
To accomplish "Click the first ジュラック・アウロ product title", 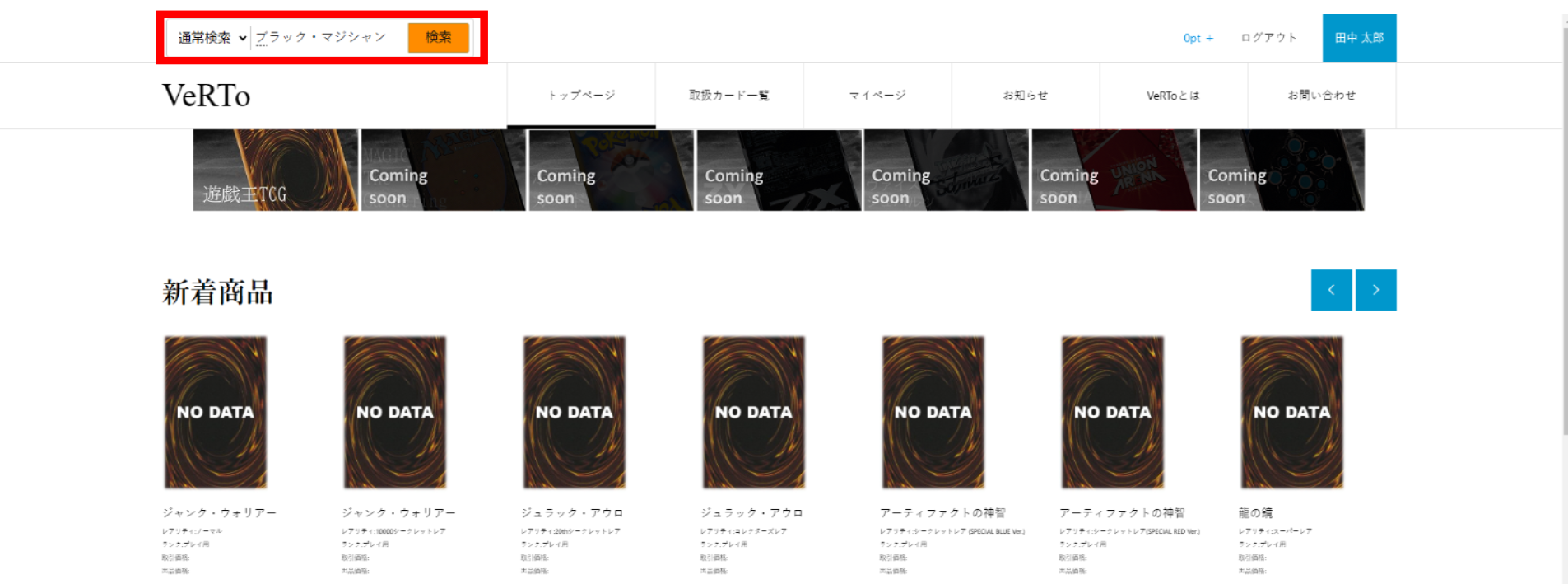I will tap(571, 513).
